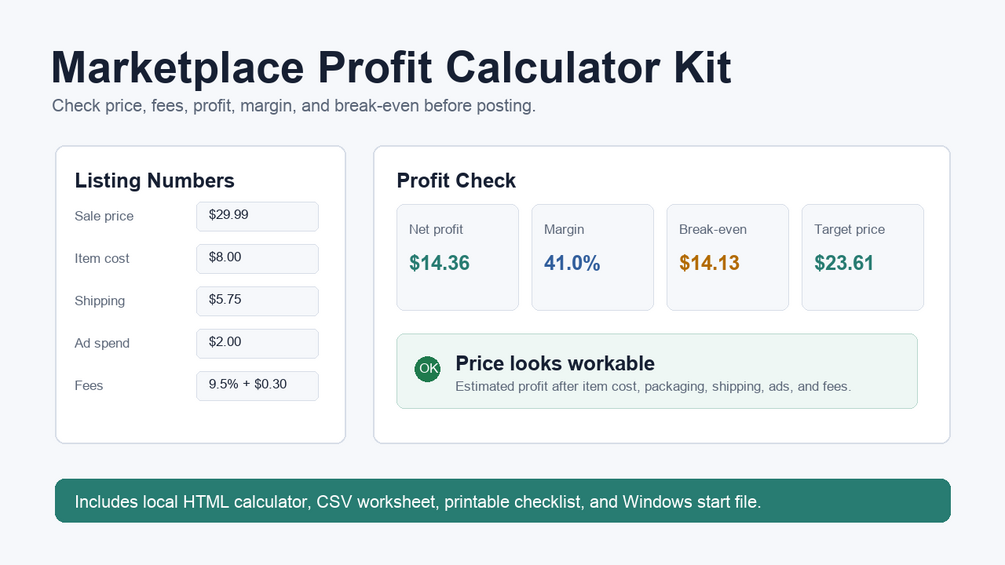Click the green OK status icon

pyautogui.click(x=428, y=369)
